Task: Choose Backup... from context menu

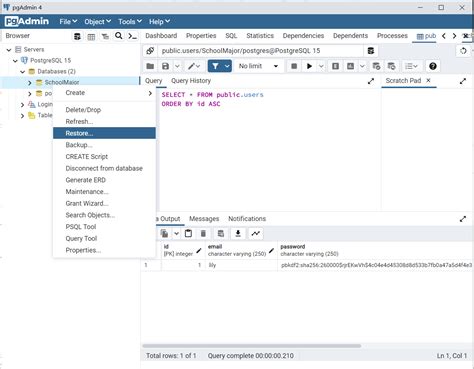Action: 104,145
